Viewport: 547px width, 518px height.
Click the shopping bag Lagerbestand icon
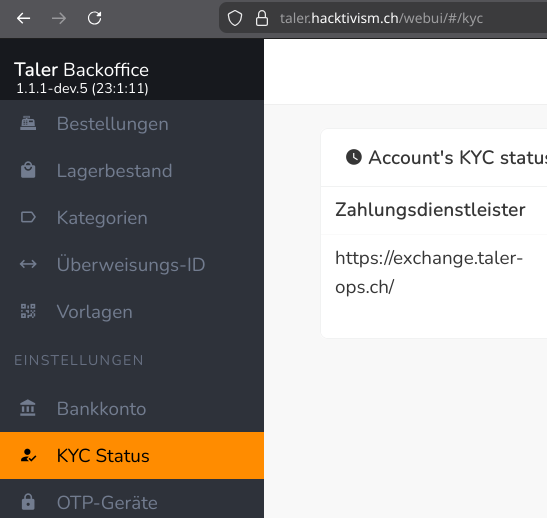click(28, 171)
